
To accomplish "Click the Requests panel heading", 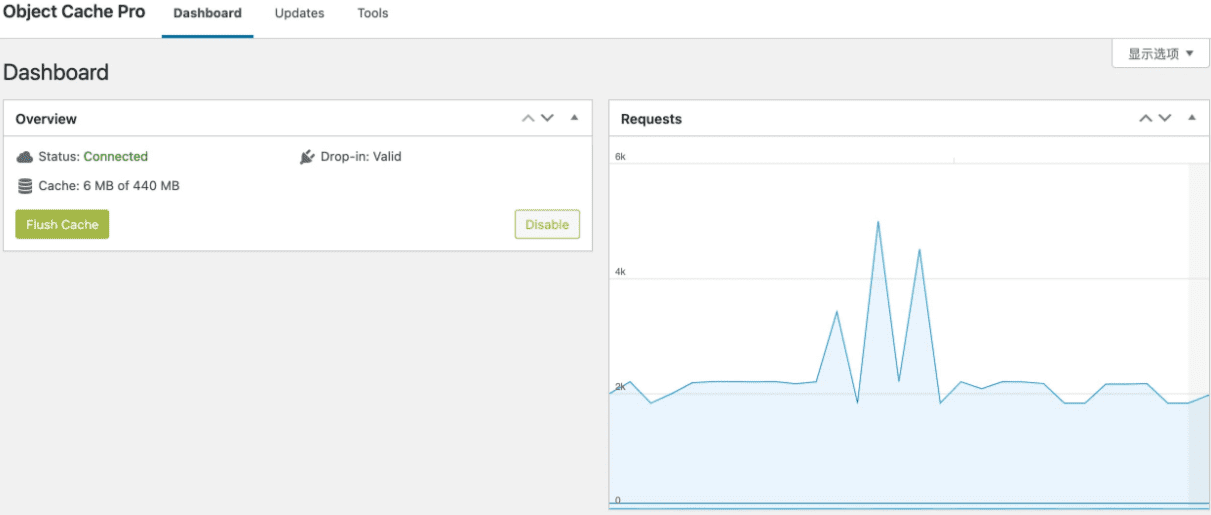I will click(x=651, y=119).
